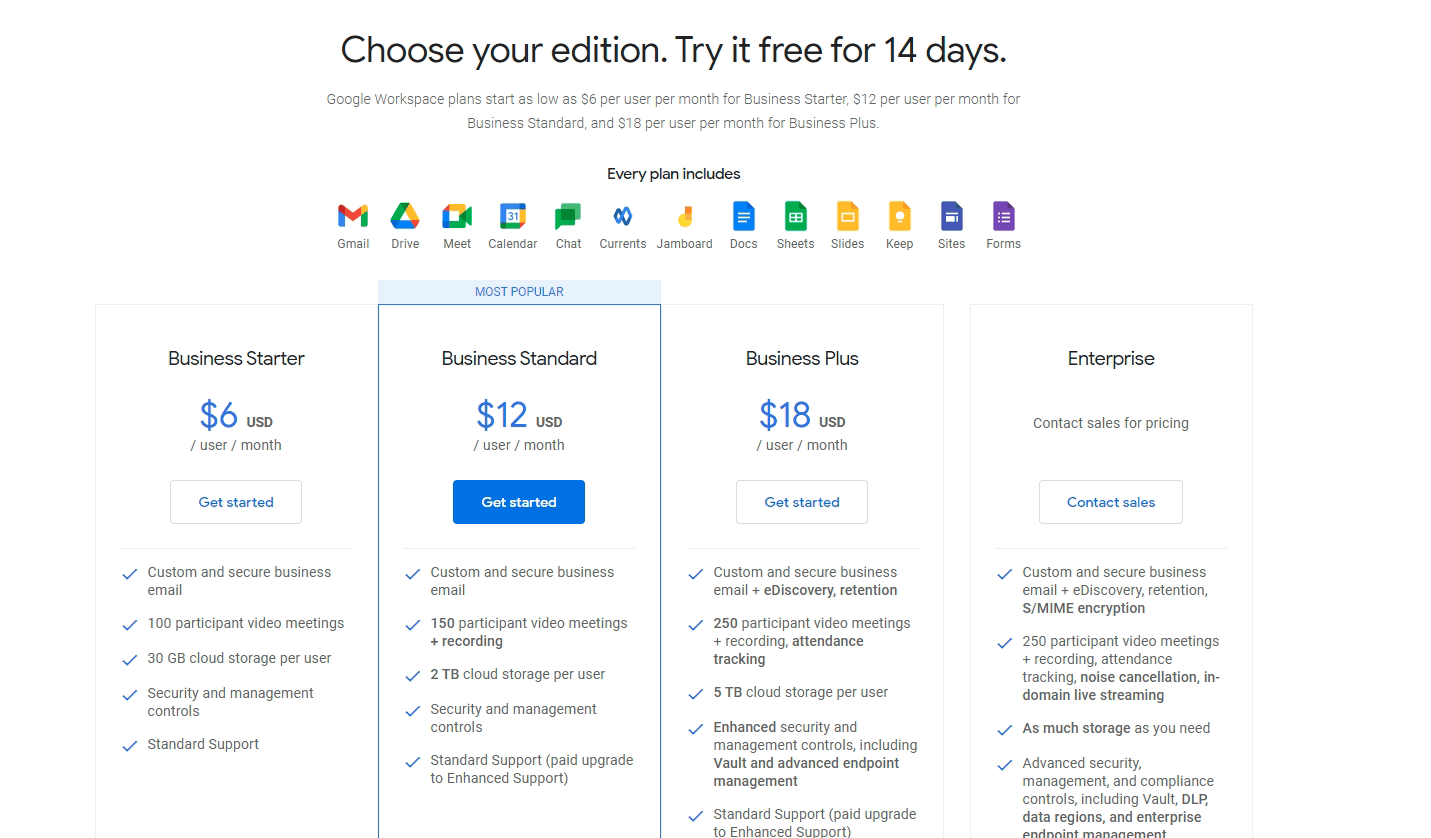Click the Google Forms icon
The height and width of the screenshot is (838, 1431).
1003,216
